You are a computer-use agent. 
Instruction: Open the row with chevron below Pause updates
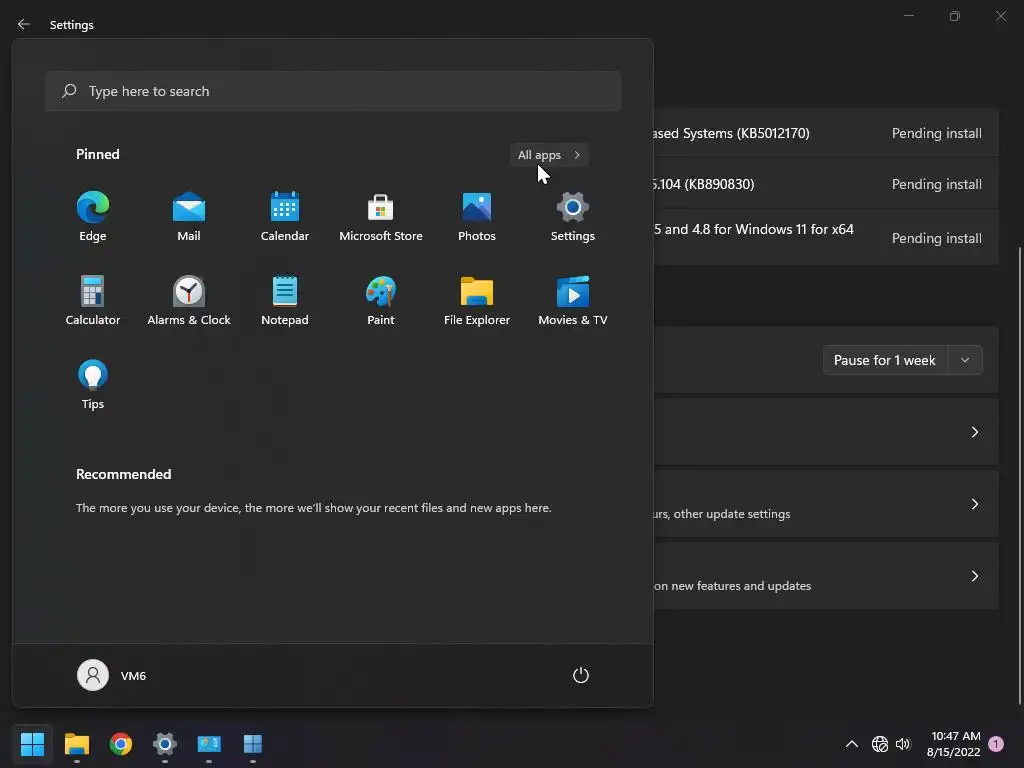click(826, 432)
